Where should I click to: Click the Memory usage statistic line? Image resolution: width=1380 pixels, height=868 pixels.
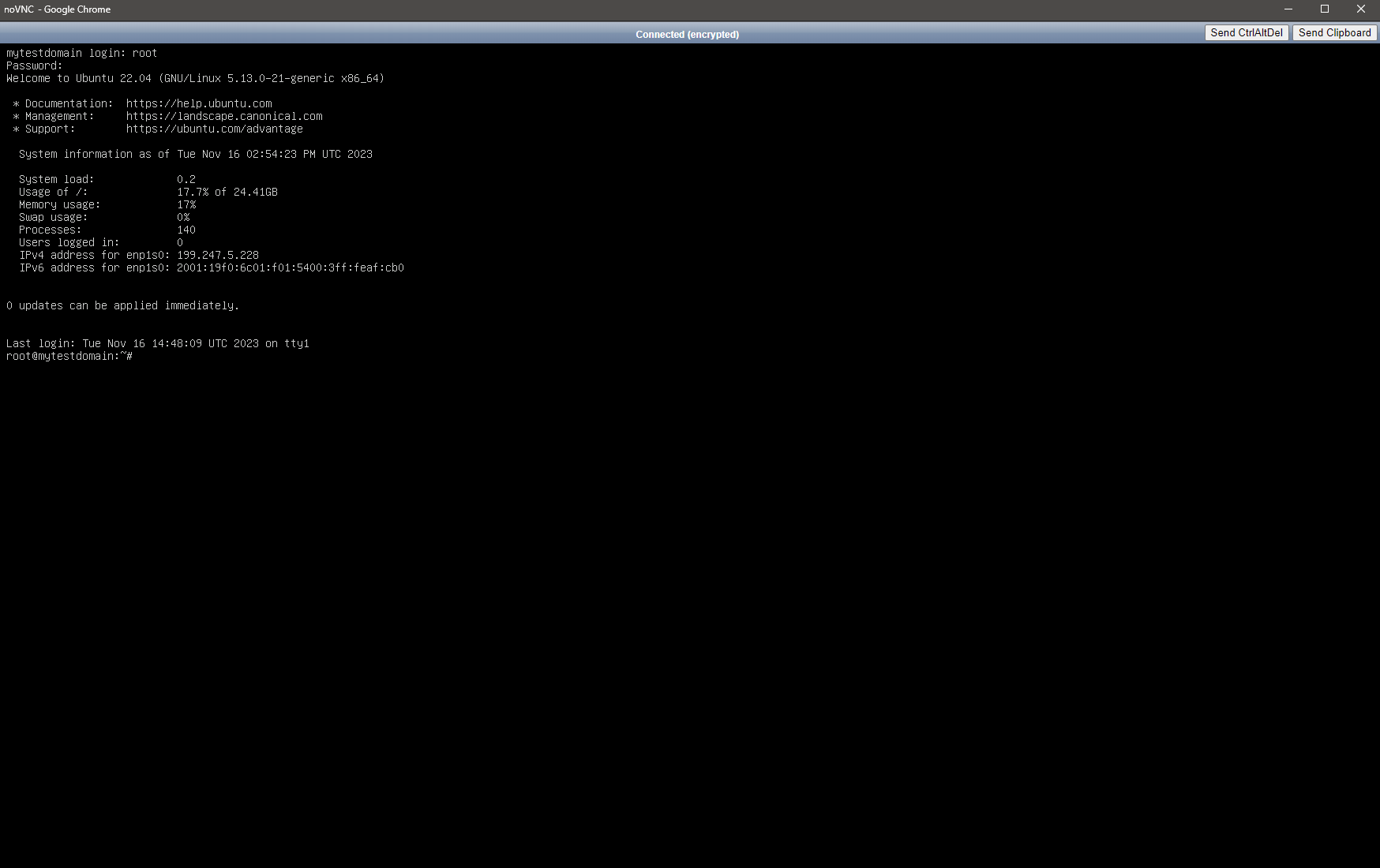click(101, 204)
